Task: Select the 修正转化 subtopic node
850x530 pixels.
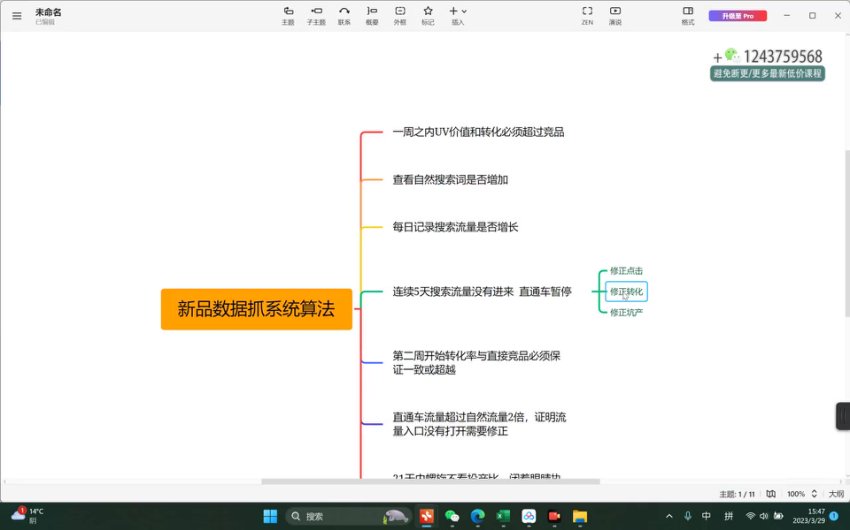Action: (x=626, y=292)
